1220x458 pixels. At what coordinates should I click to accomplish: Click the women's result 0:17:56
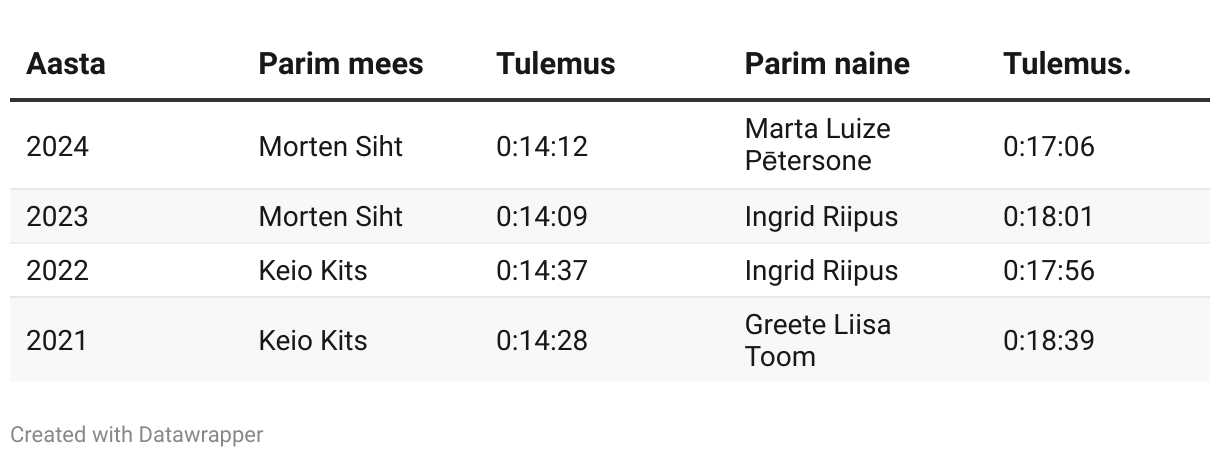coord(1049,270)
